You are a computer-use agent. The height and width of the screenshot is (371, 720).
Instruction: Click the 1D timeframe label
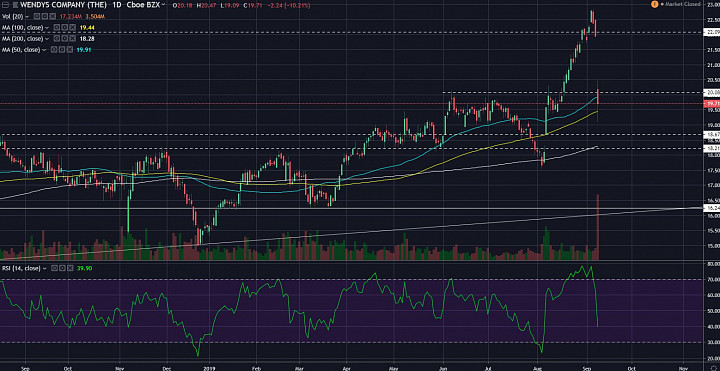pos(117,5)
